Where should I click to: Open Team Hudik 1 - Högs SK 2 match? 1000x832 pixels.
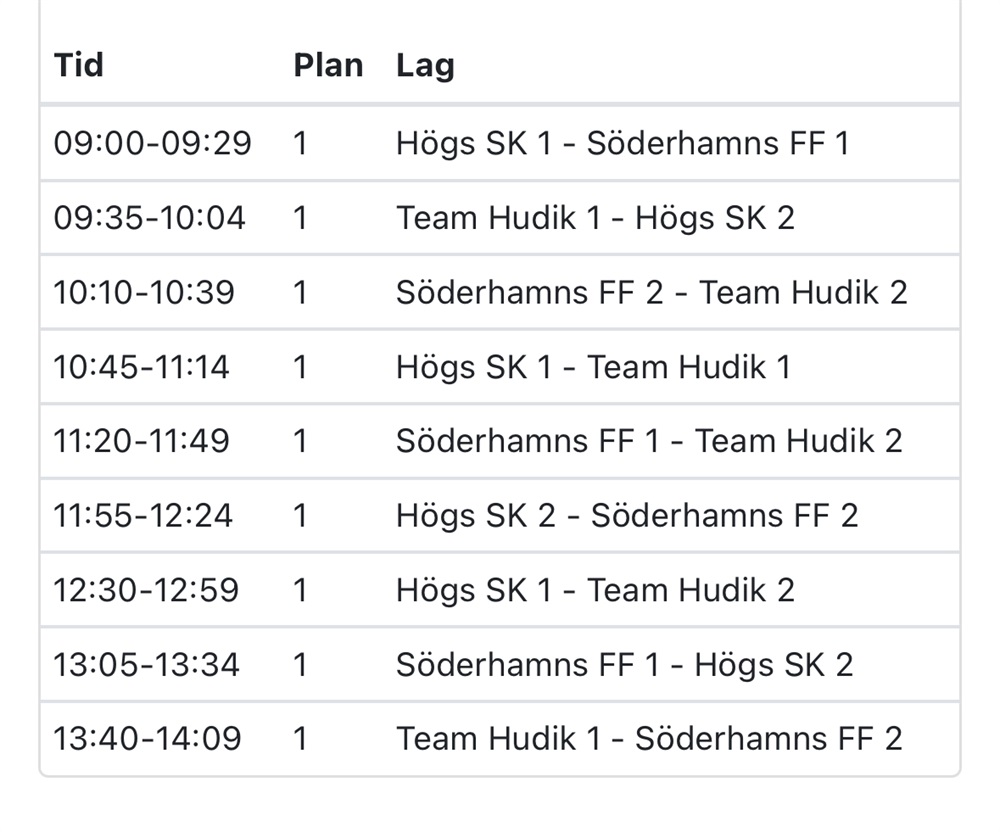tap(595, 217)
